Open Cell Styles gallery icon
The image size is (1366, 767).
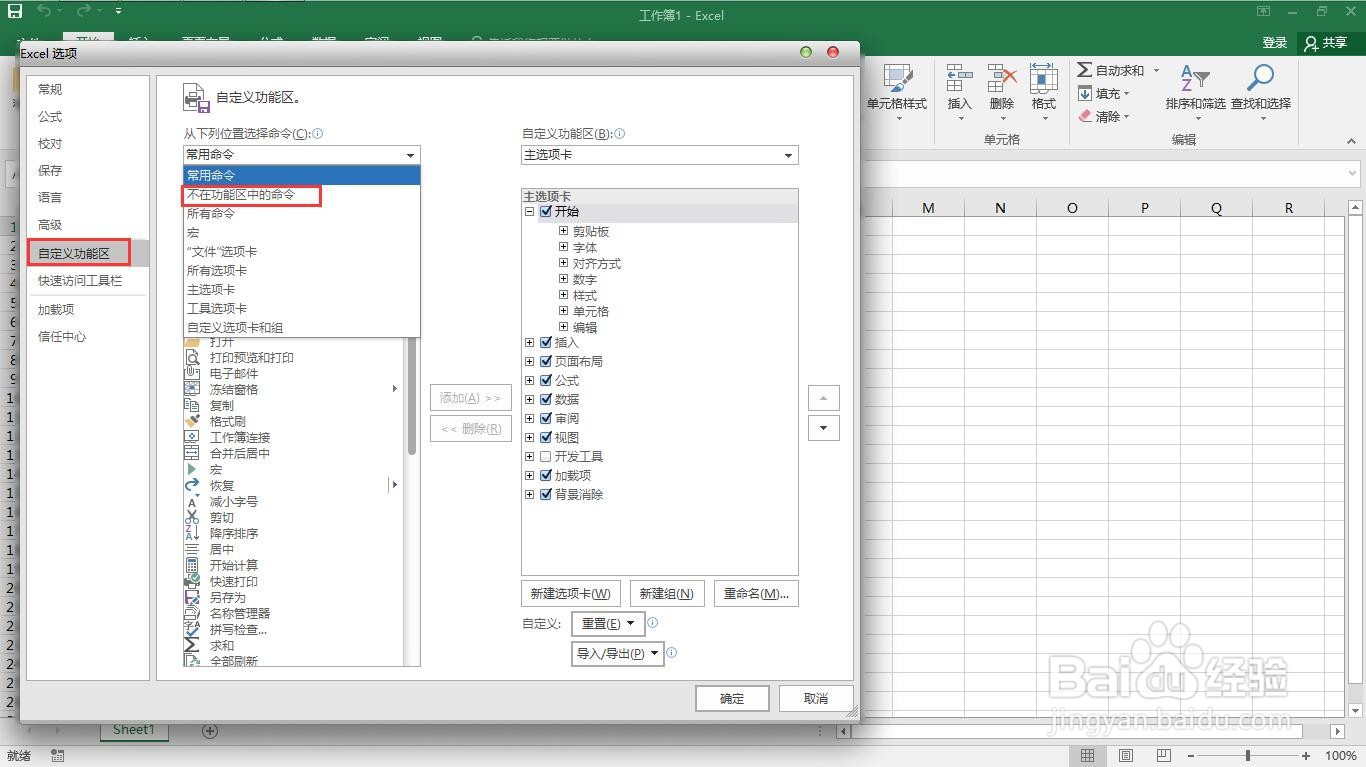(897, 79)
